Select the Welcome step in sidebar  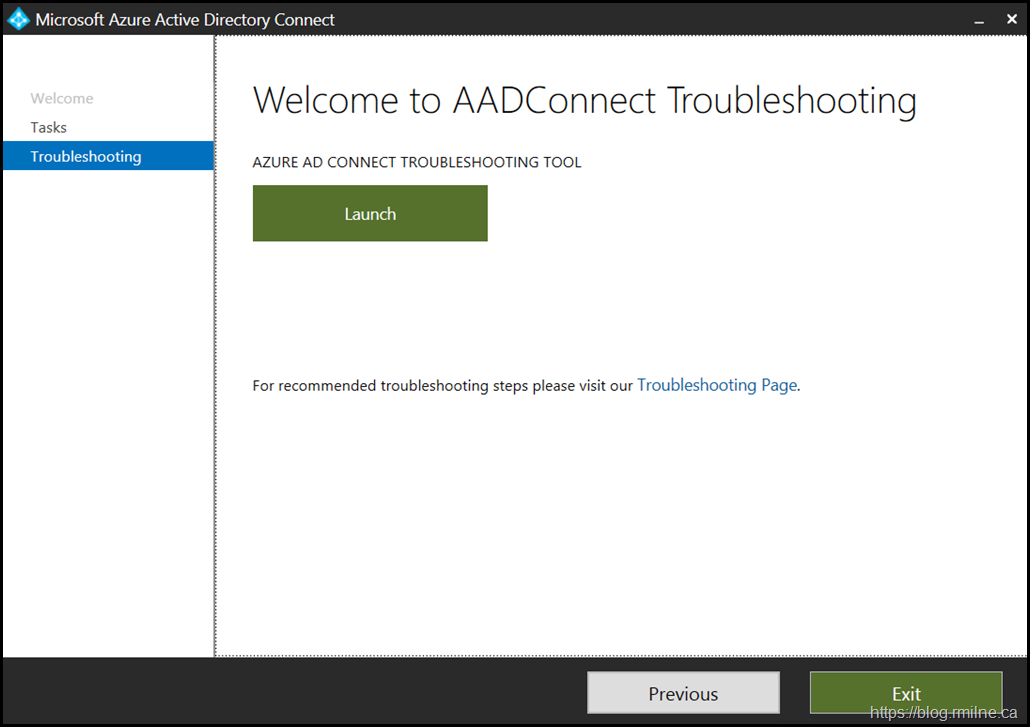tap(62, 98)
